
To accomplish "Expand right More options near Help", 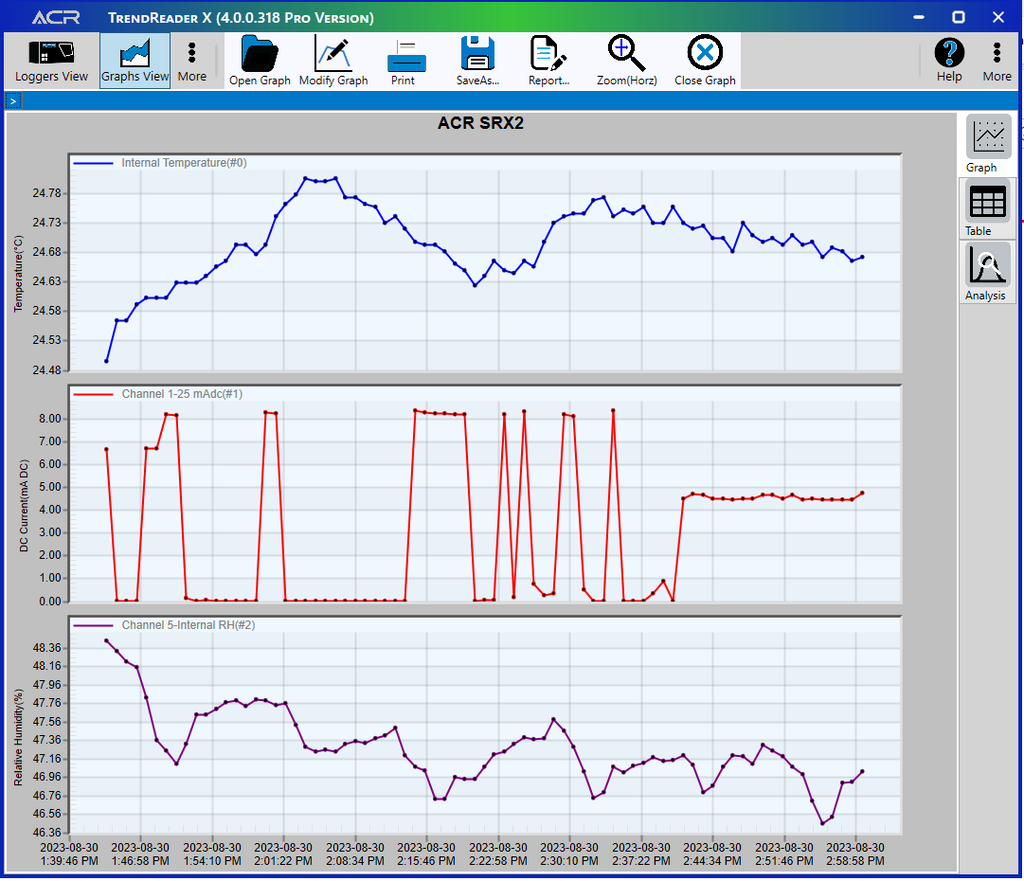I will tap(996, 61).
